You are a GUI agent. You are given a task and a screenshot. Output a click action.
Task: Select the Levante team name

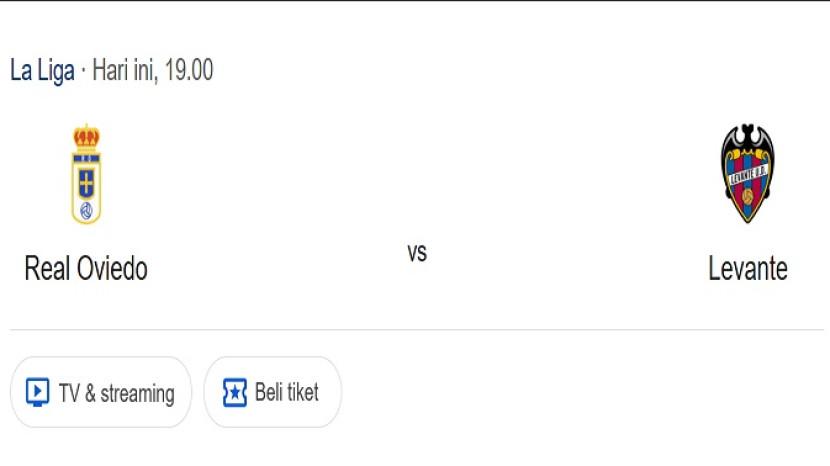pos(748,268)
